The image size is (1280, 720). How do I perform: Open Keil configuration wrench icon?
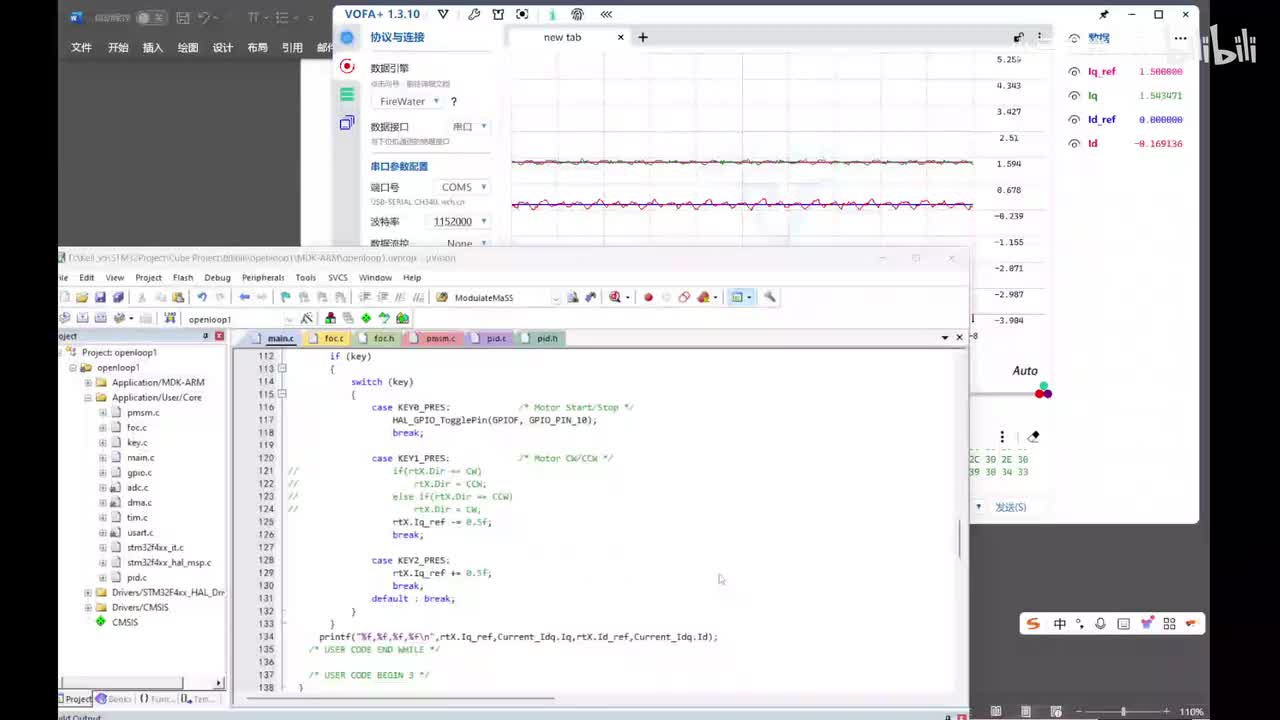pos(770,297)
